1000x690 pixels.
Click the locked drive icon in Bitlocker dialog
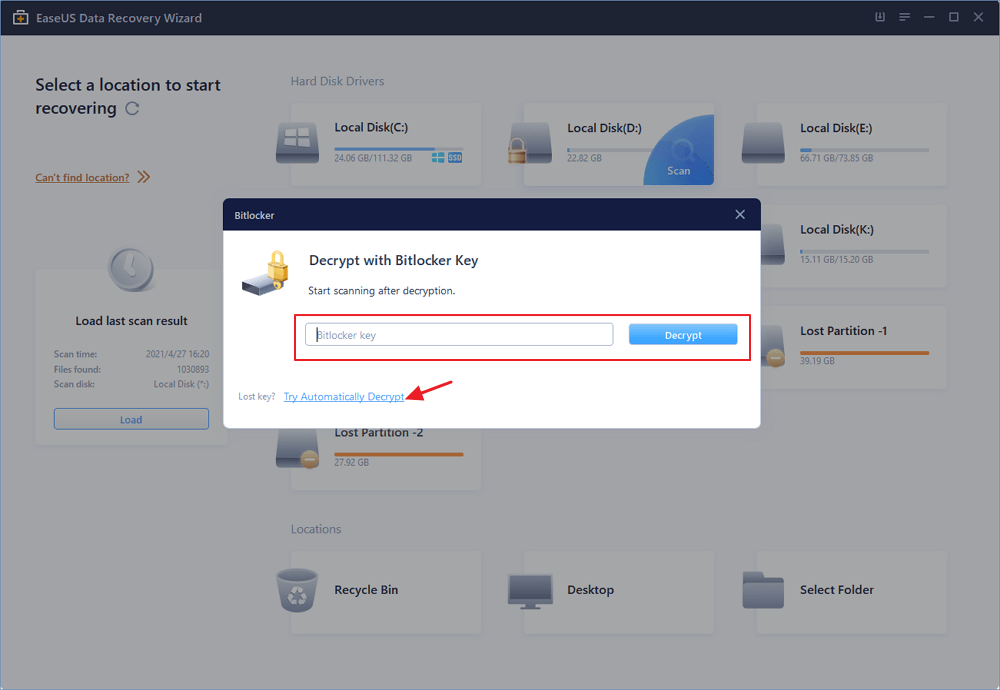[x=266, y=274]
